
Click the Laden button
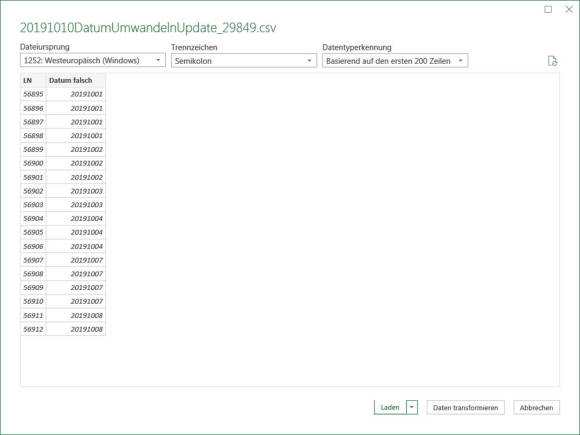390,407
